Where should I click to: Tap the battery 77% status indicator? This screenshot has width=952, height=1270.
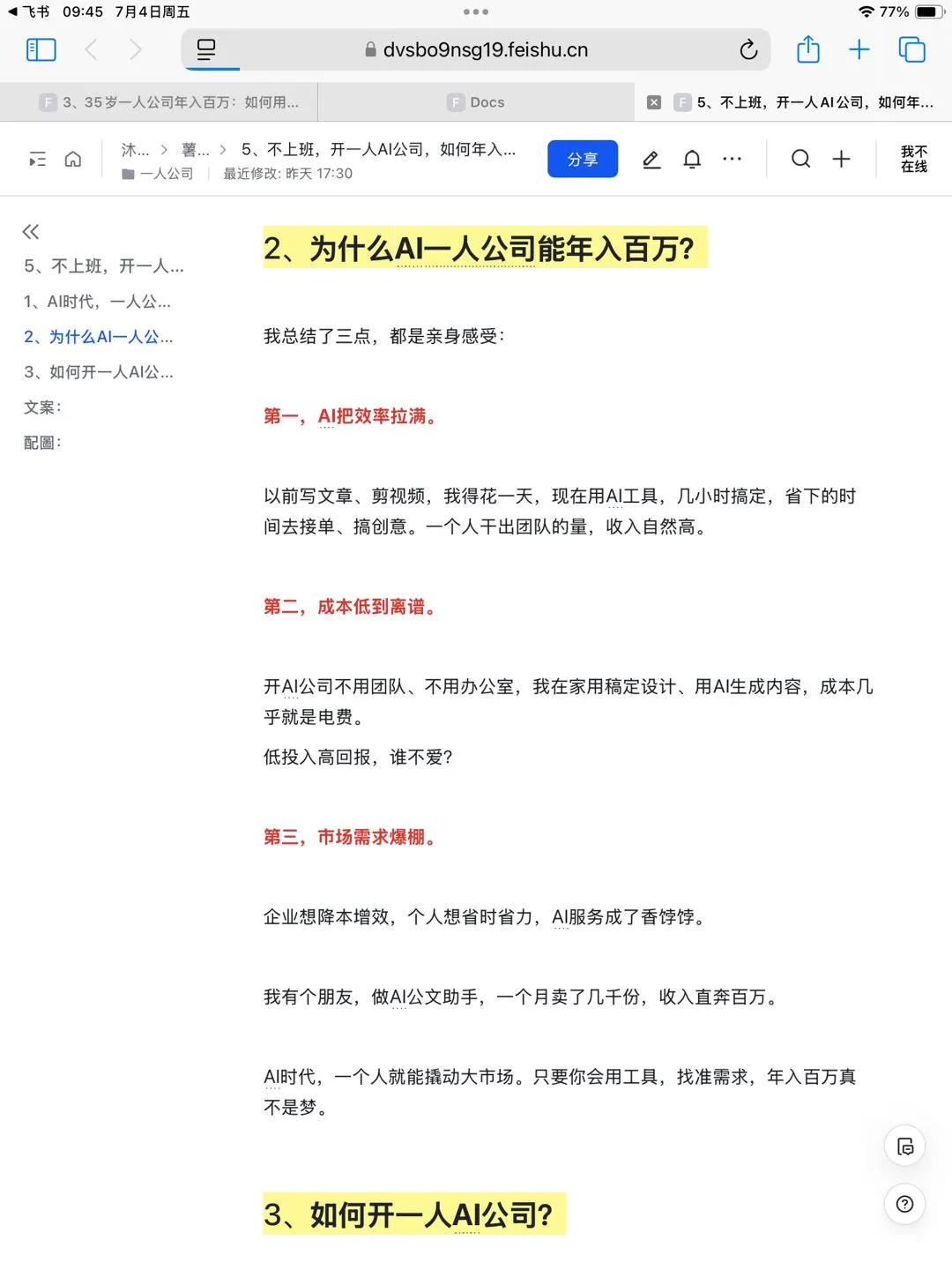pyautogui.click(x=911, y=11)
